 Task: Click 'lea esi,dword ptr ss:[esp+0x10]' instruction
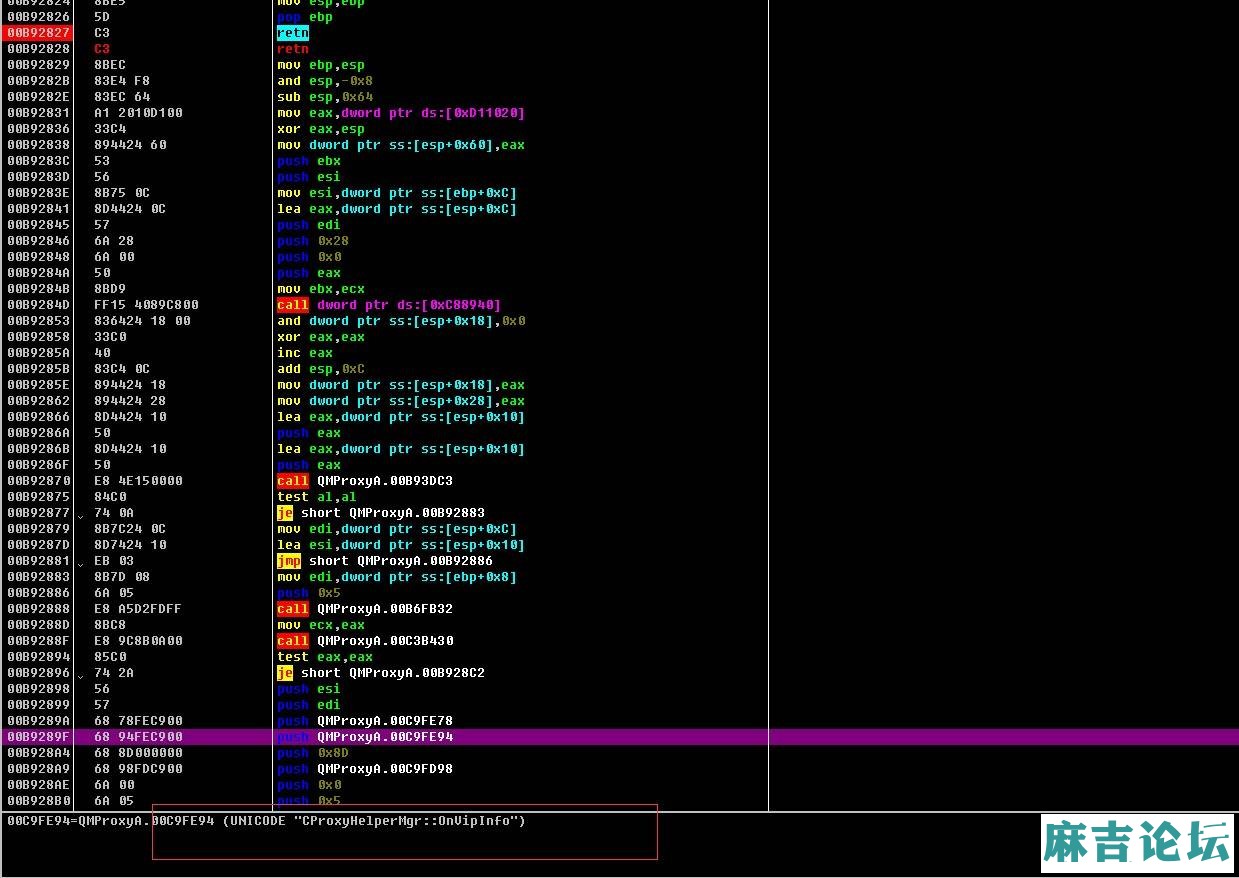[x=401, y=545]
